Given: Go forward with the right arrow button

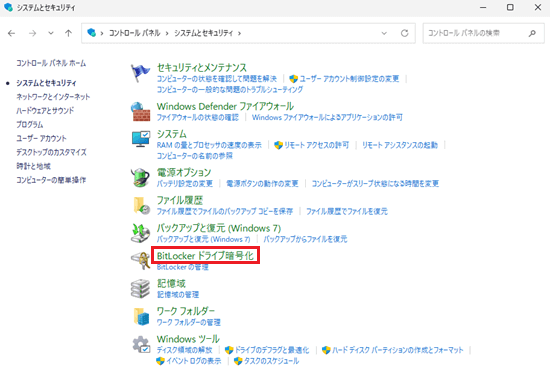Looking at the screenshot, I should pyautogui.click(x=33, y=33).
